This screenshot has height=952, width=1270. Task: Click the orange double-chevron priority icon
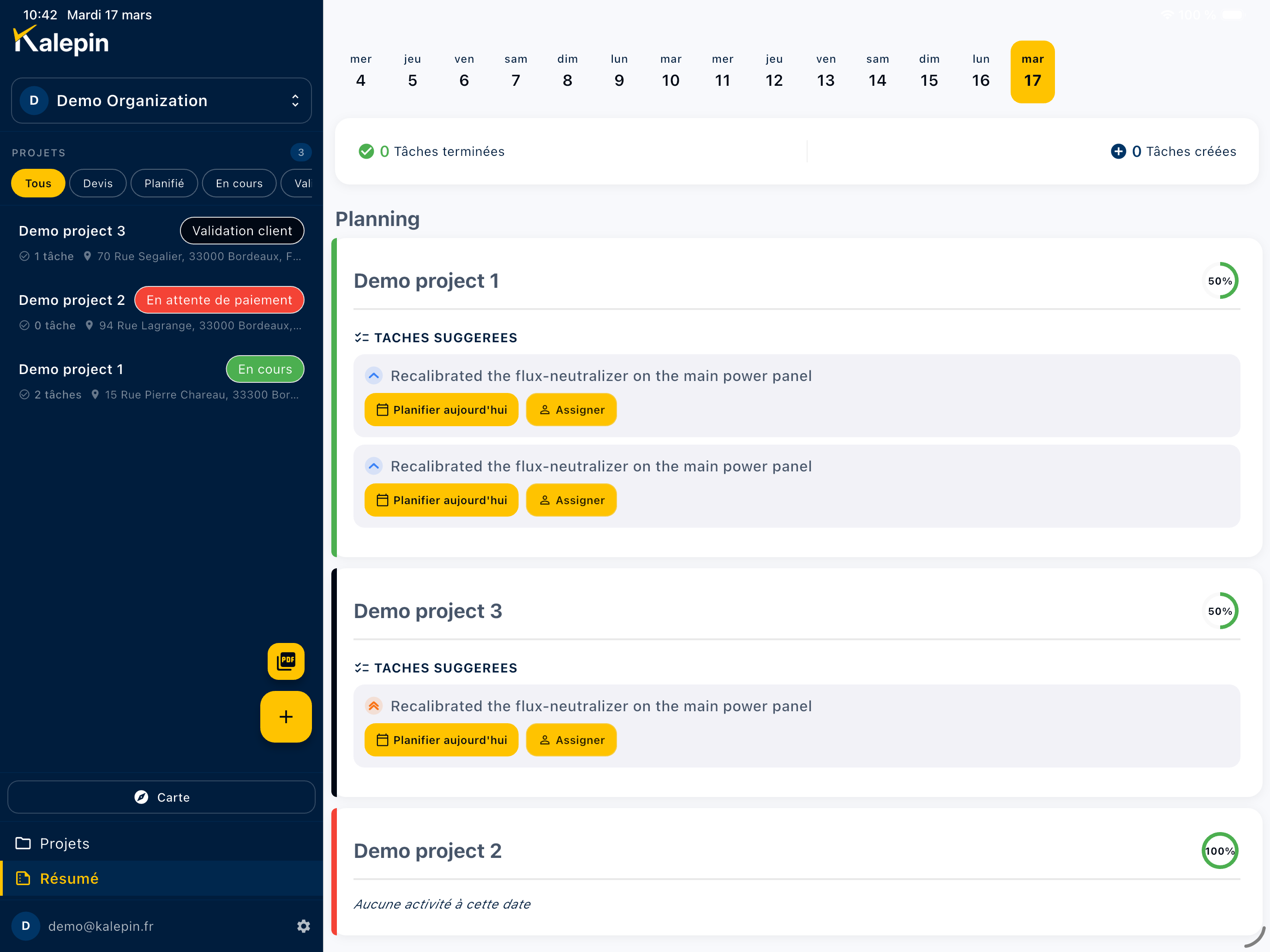pos(374,706)
